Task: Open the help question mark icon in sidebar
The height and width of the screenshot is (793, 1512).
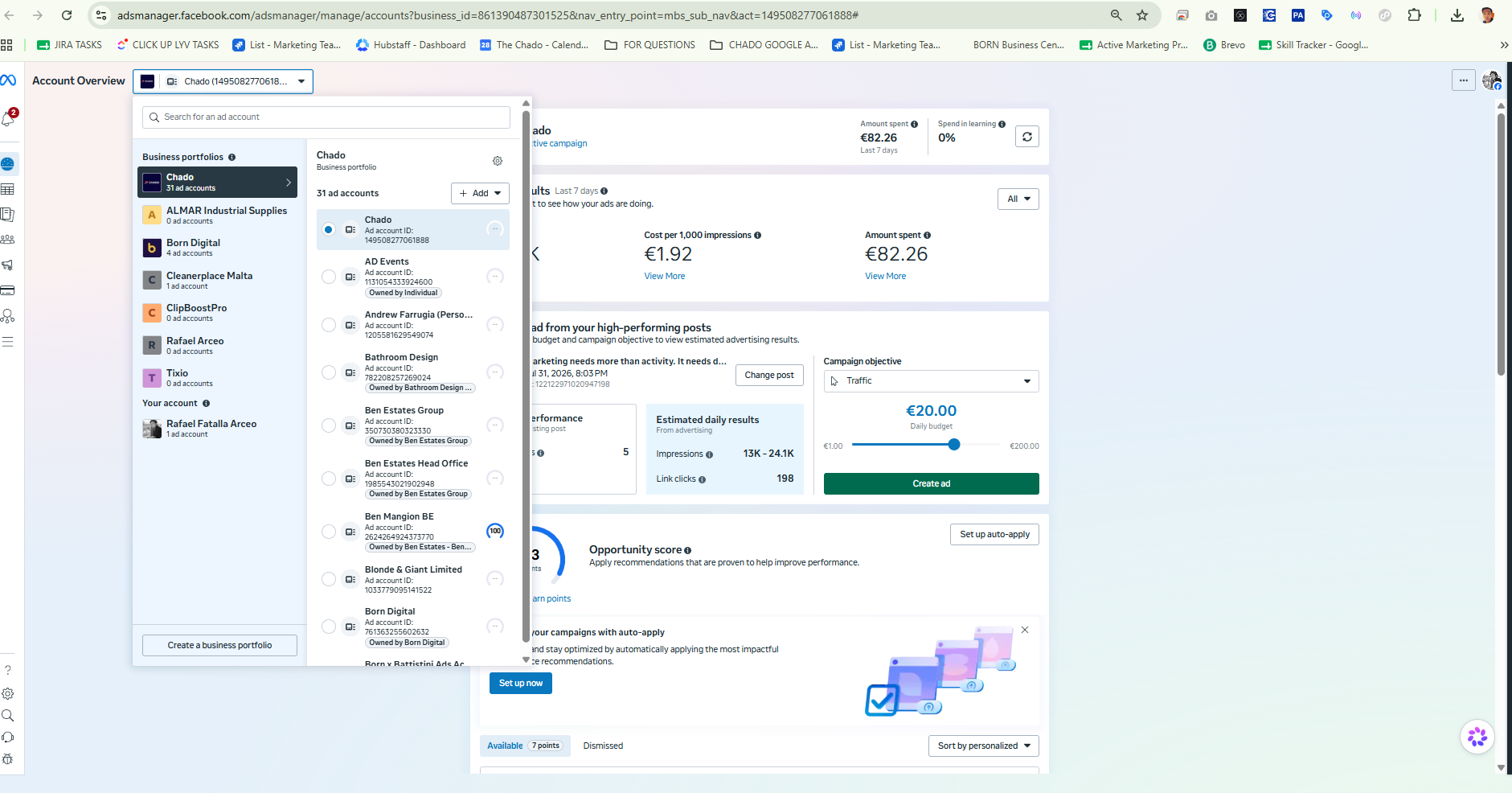Action: (x=8, y=669)
